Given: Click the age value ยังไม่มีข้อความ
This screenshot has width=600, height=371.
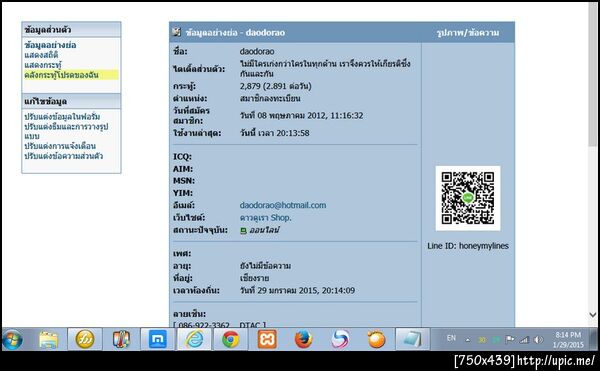Looking at the screenshot, I should (x=265, y=266).
